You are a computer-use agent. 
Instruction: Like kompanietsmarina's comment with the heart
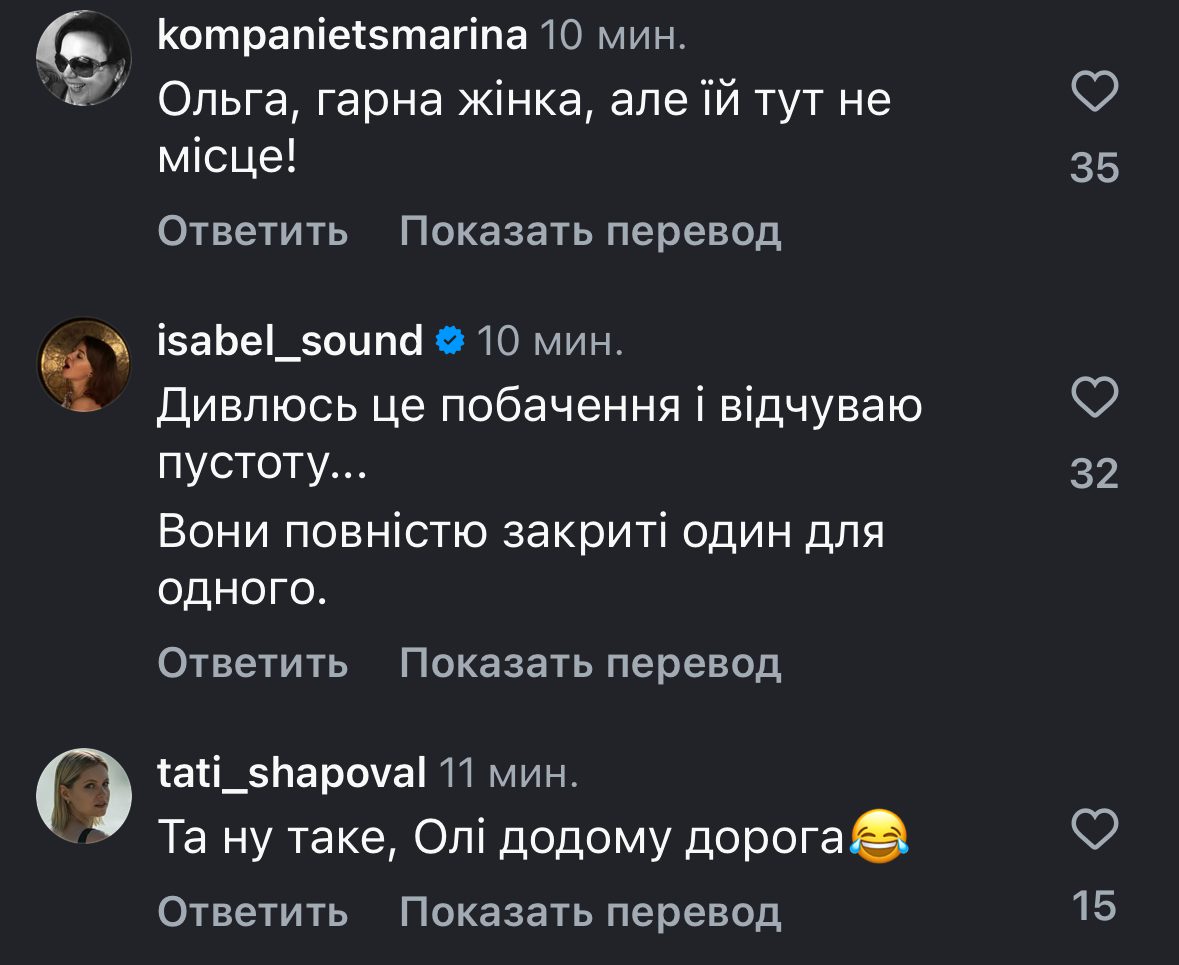(x=1094, y=95)
